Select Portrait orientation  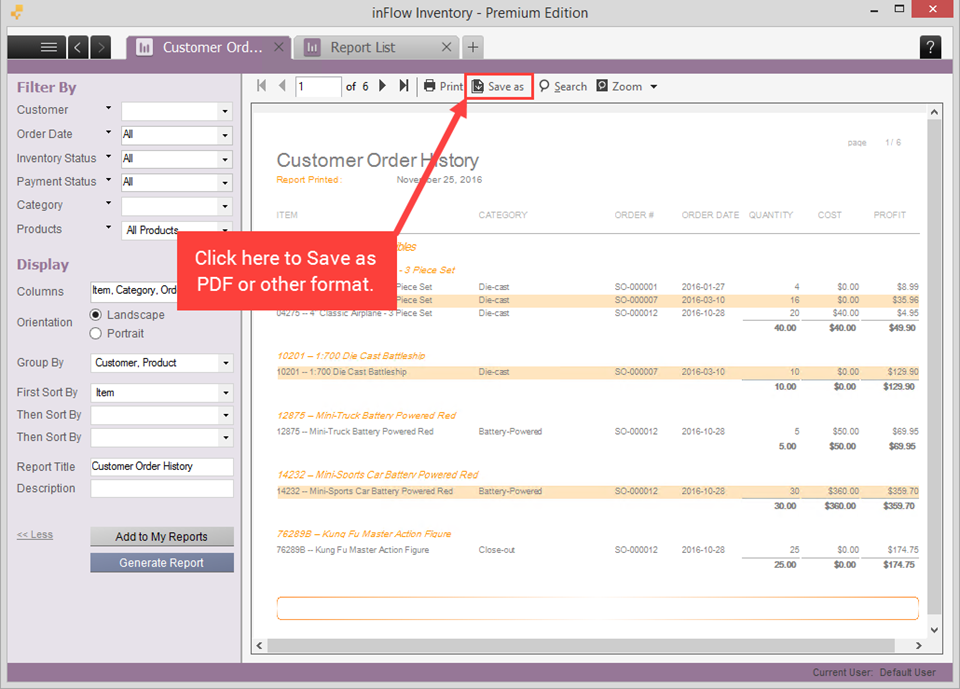tap(96, 334)
